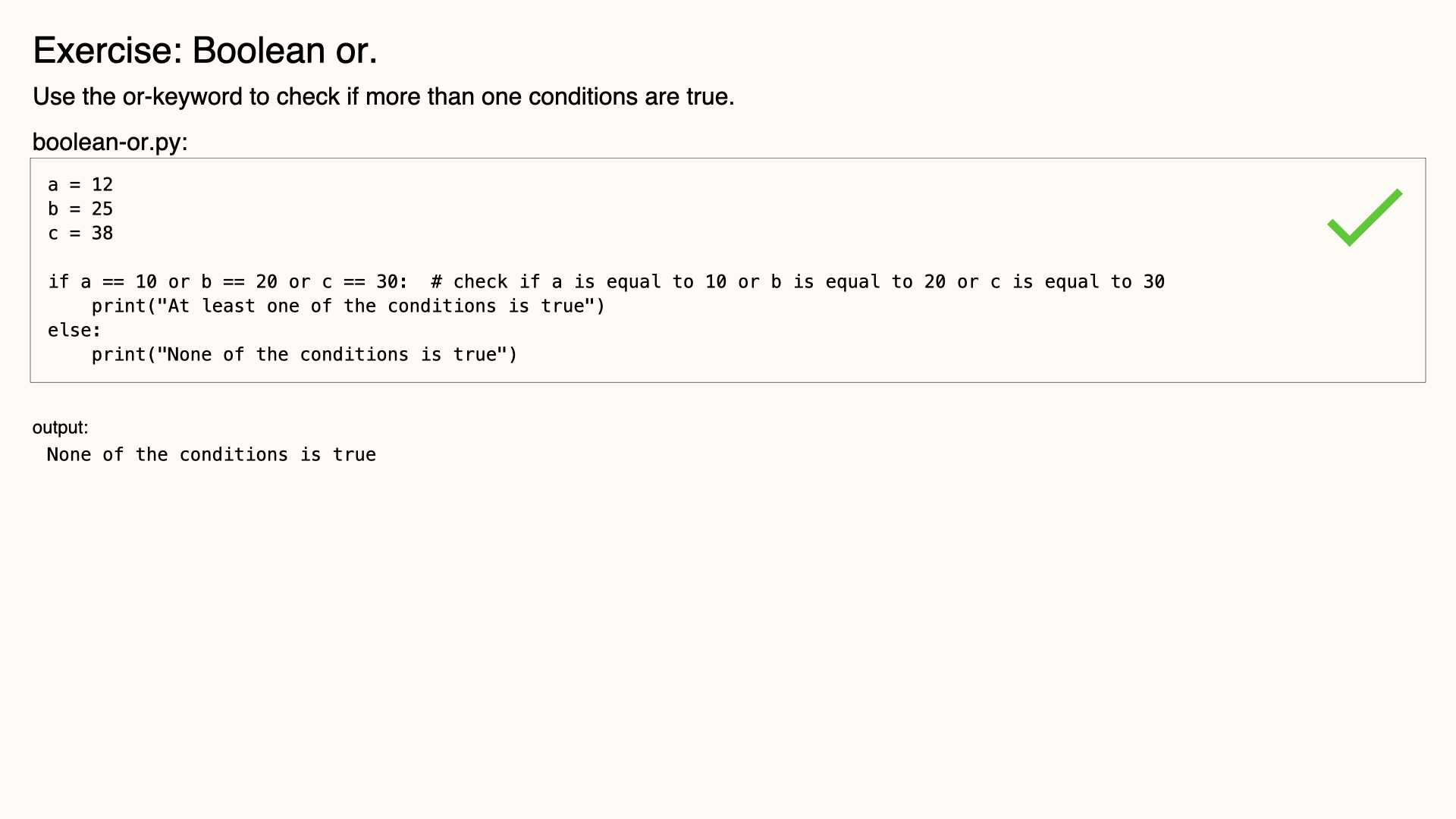Click the green checkmark icon
Screen dimensions: 1456x819
tap(1365, 218)
